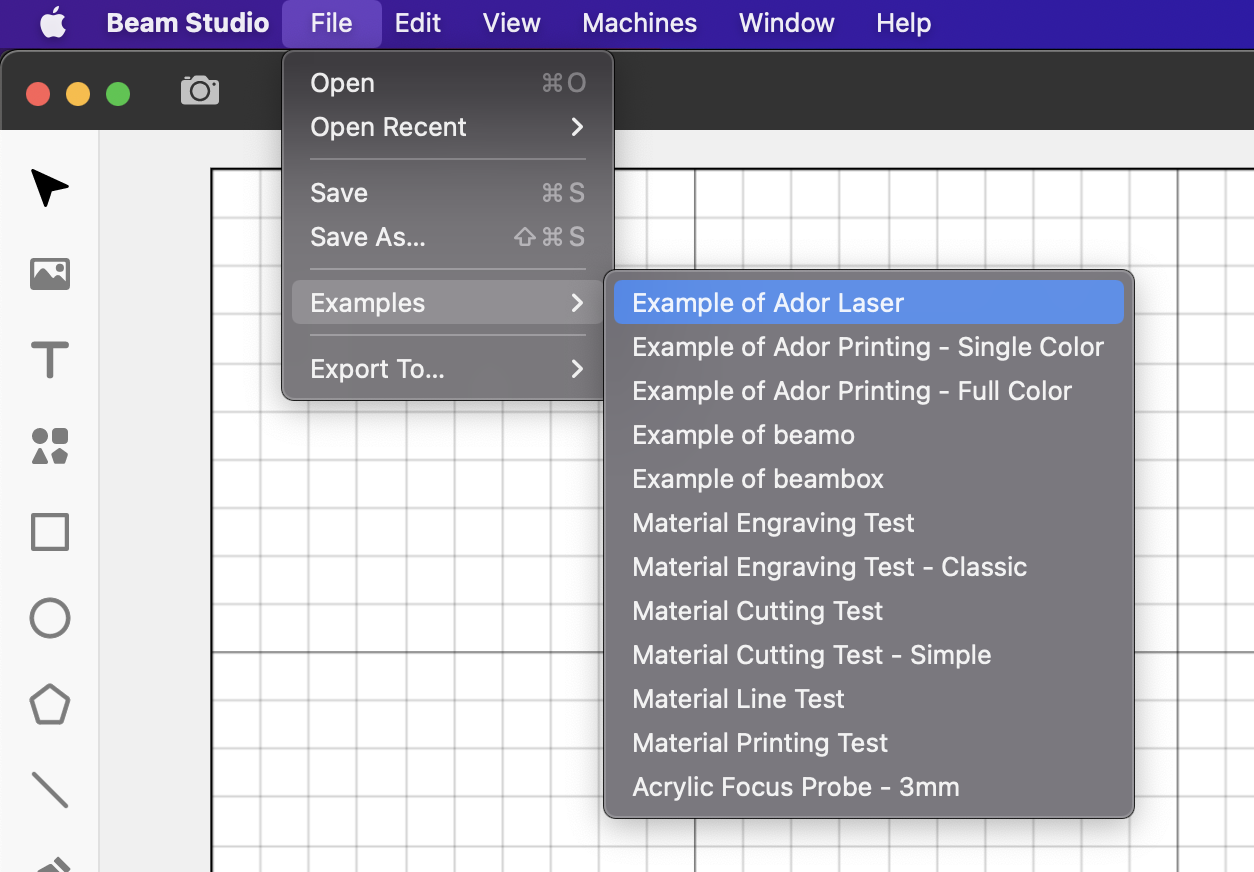Image resolution: width=1254 pixels, height=872 pixels.
Task: Click the red close window button
Action: click(38, 94)
